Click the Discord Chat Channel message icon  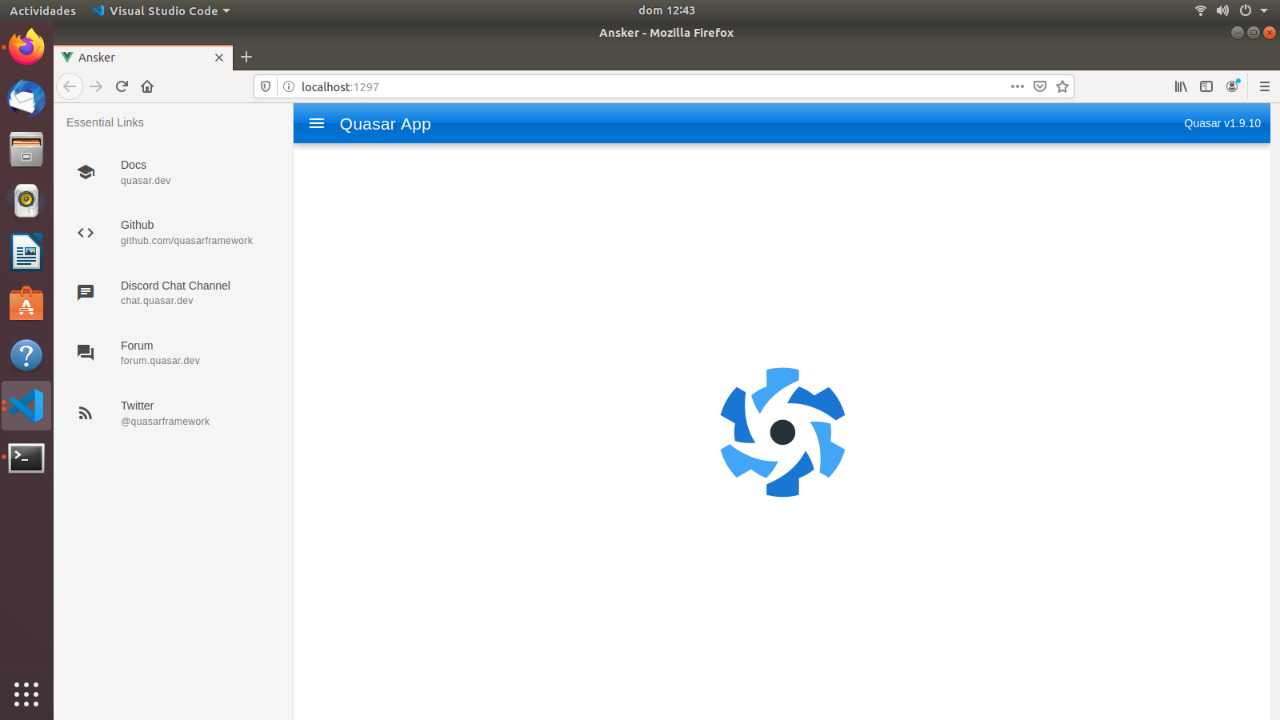[x=86, y=293]
